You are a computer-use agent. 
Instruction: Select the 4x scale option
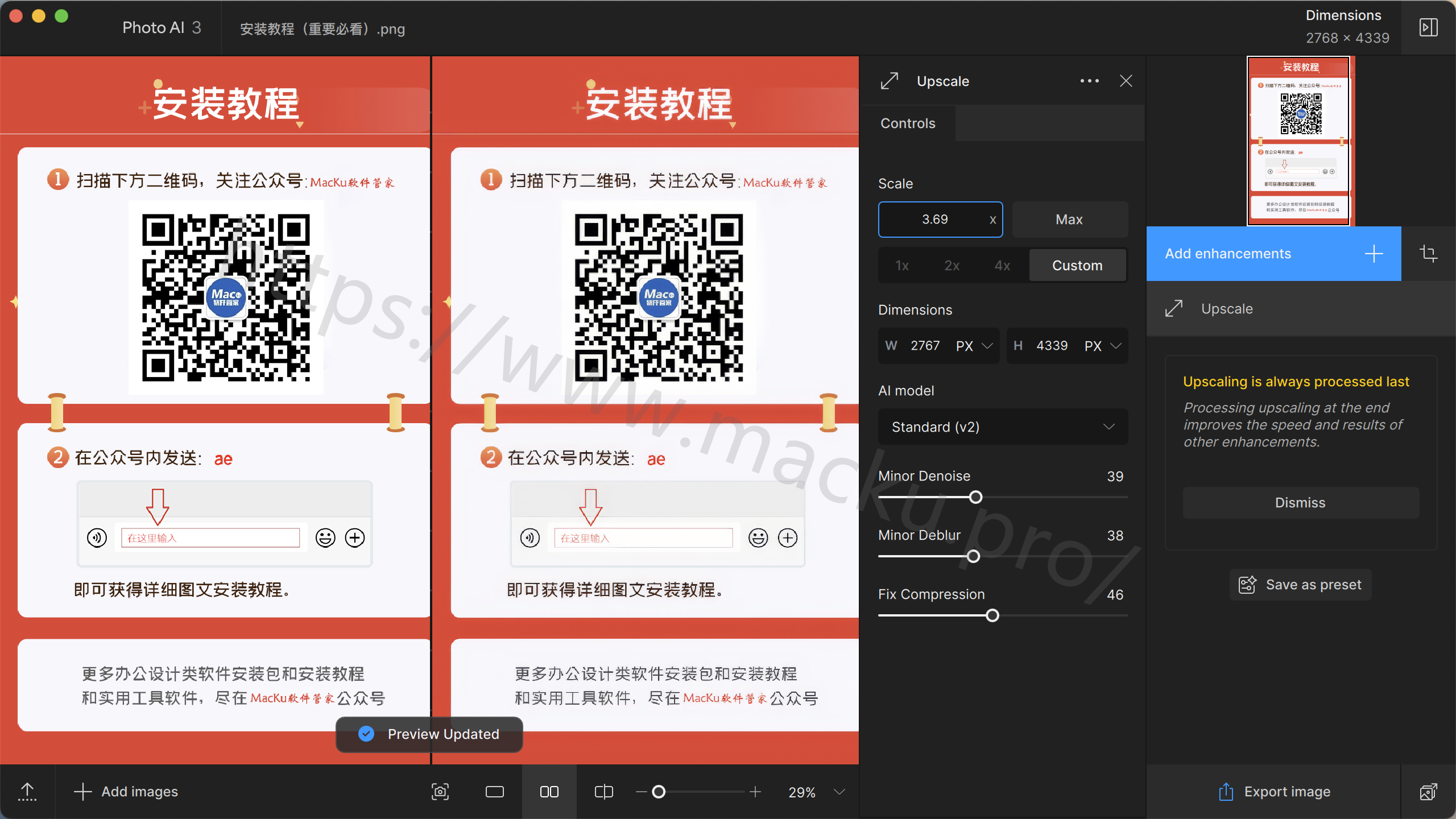point(1002,266)
